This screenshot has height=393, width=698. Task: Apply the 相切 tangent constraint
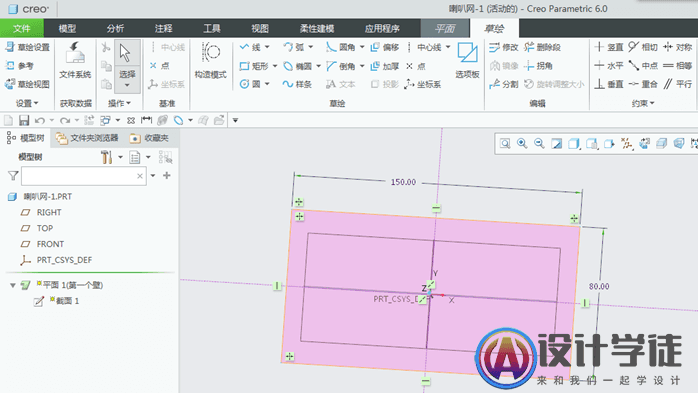[x=643, y=47]
